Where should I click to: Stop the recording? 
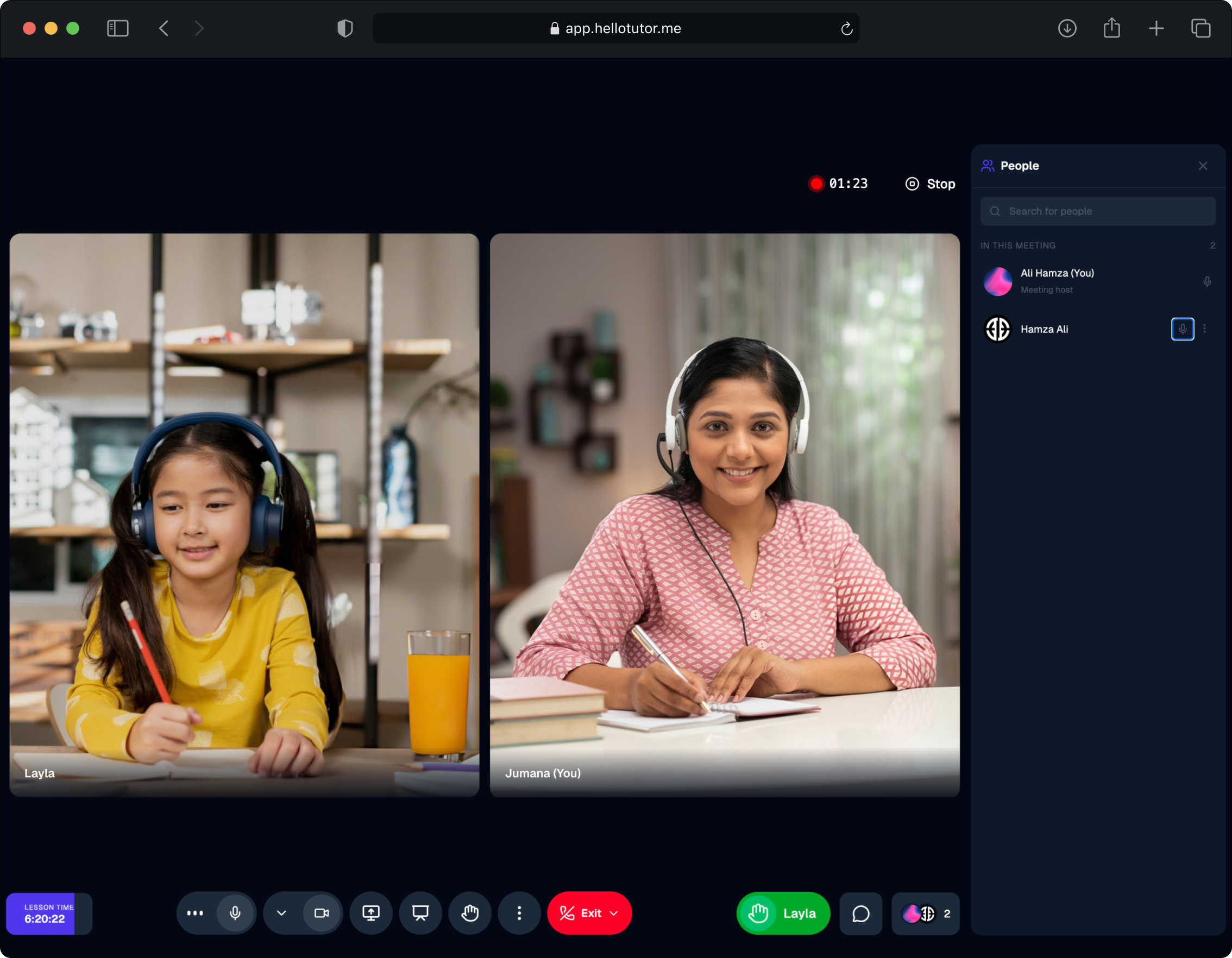coord(930,184)
